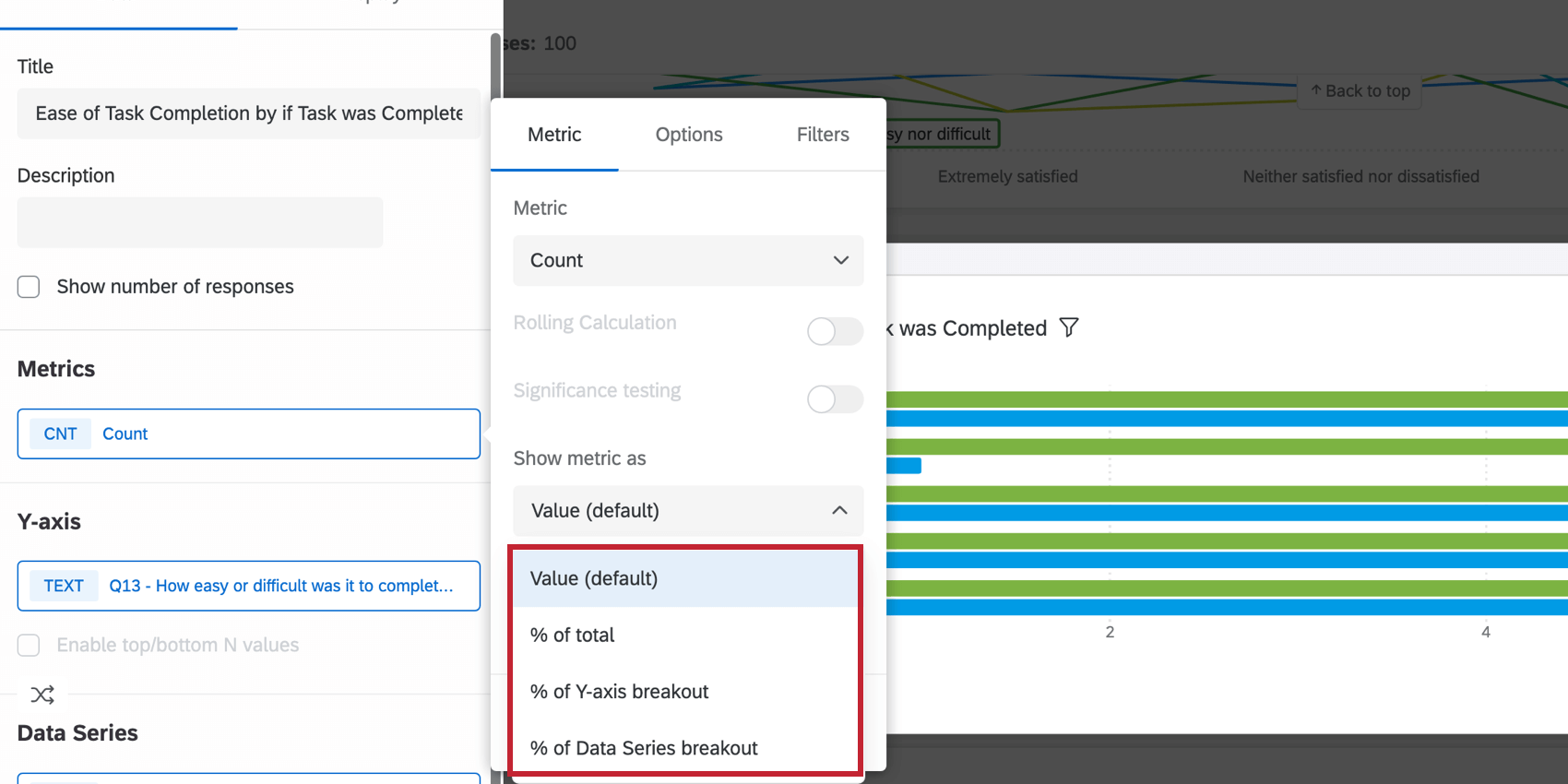Click the CNT metric badge icon
Screen dimensions: 1568x784
pos(61,434)
